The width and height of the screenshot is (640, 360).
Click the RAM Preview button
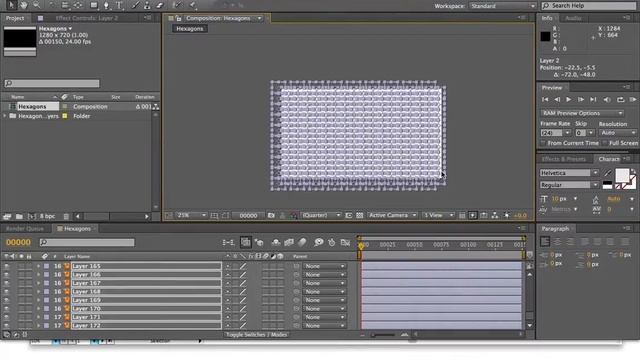(x=633, y=100)
